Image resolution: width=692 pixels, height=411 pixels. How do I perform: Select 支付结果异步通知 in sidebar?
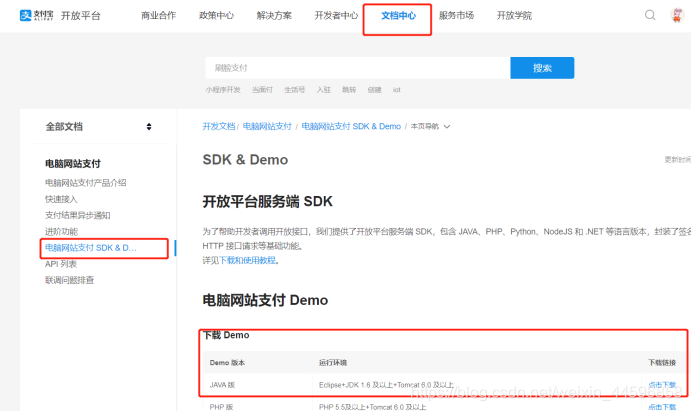(x=78, y=215)
